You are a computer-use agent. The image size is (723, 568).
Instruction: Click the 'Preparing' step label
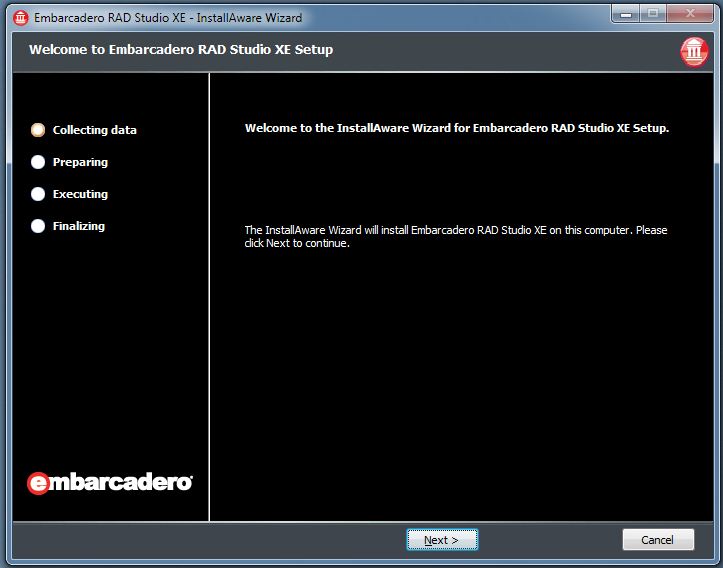(x=80, y=162)
